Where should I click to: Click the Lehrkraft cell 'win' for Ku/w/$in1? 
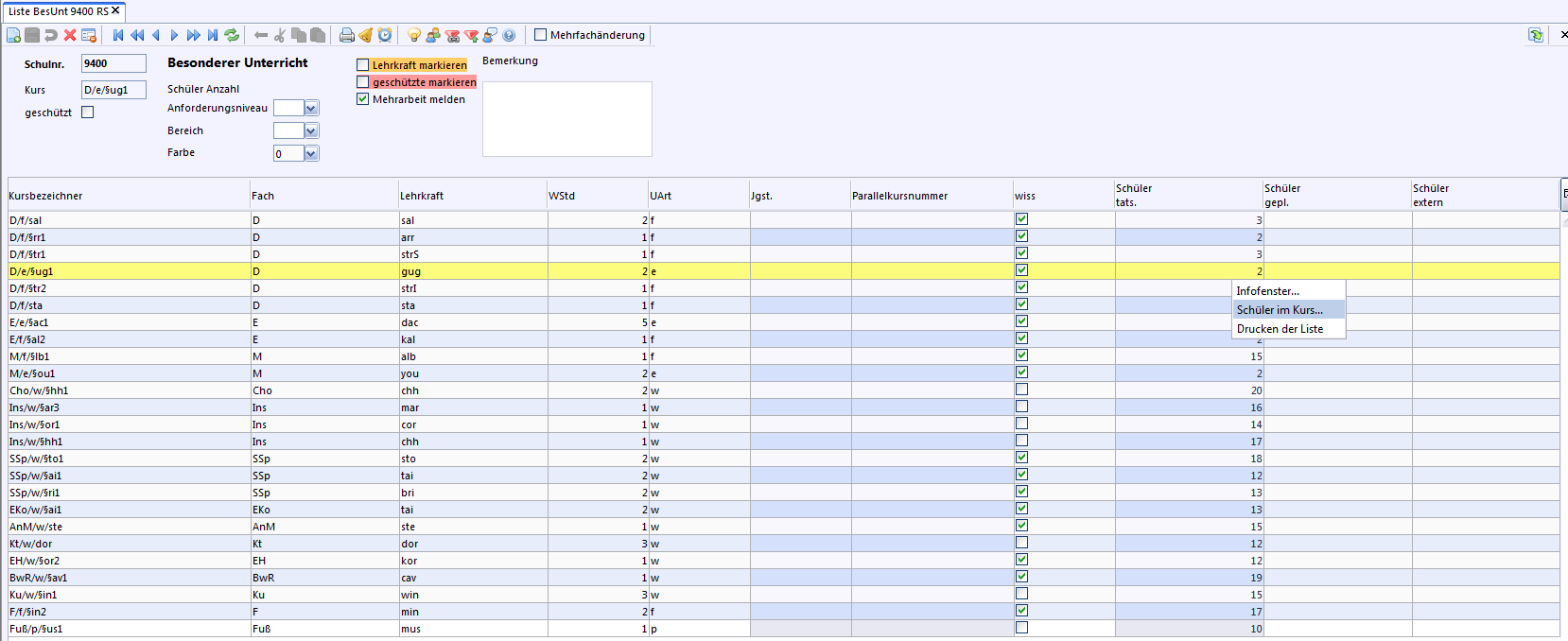point(473,595)
